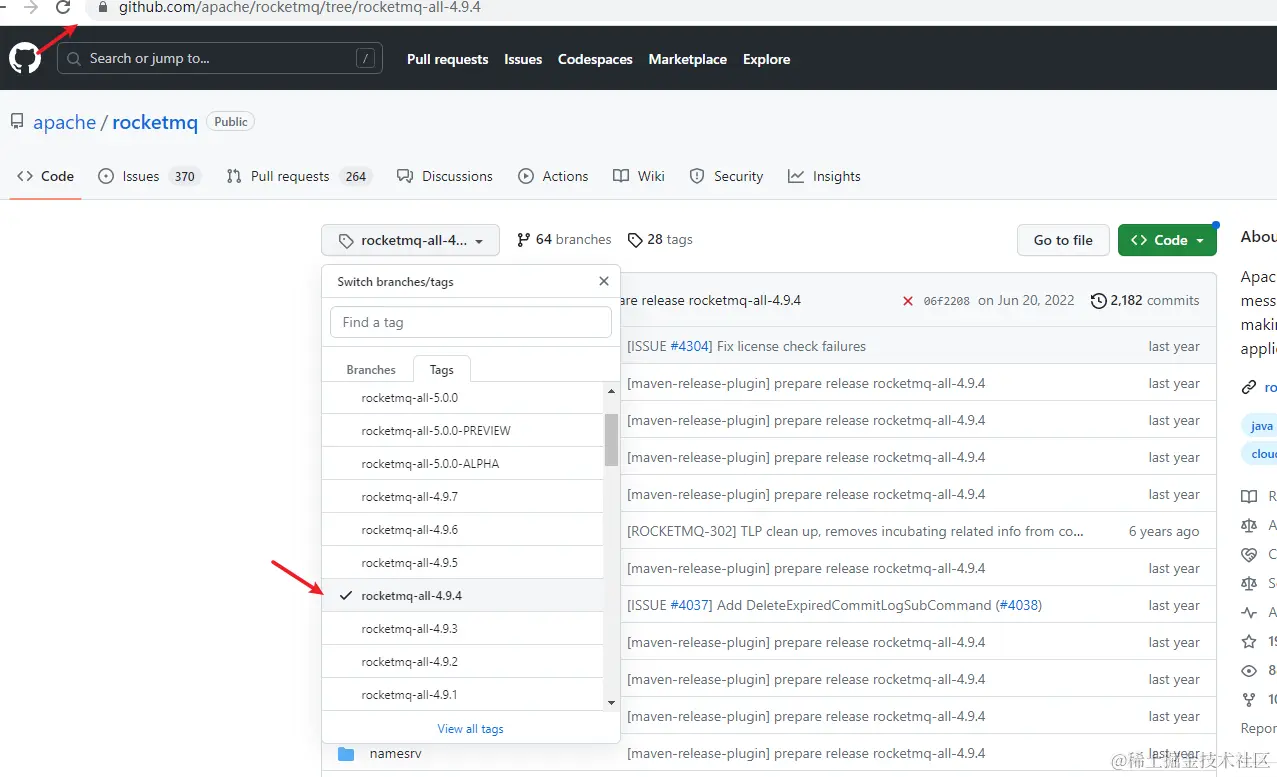Open Pull requests in top navigation
Screen dimensions: 1277x777
447,59
